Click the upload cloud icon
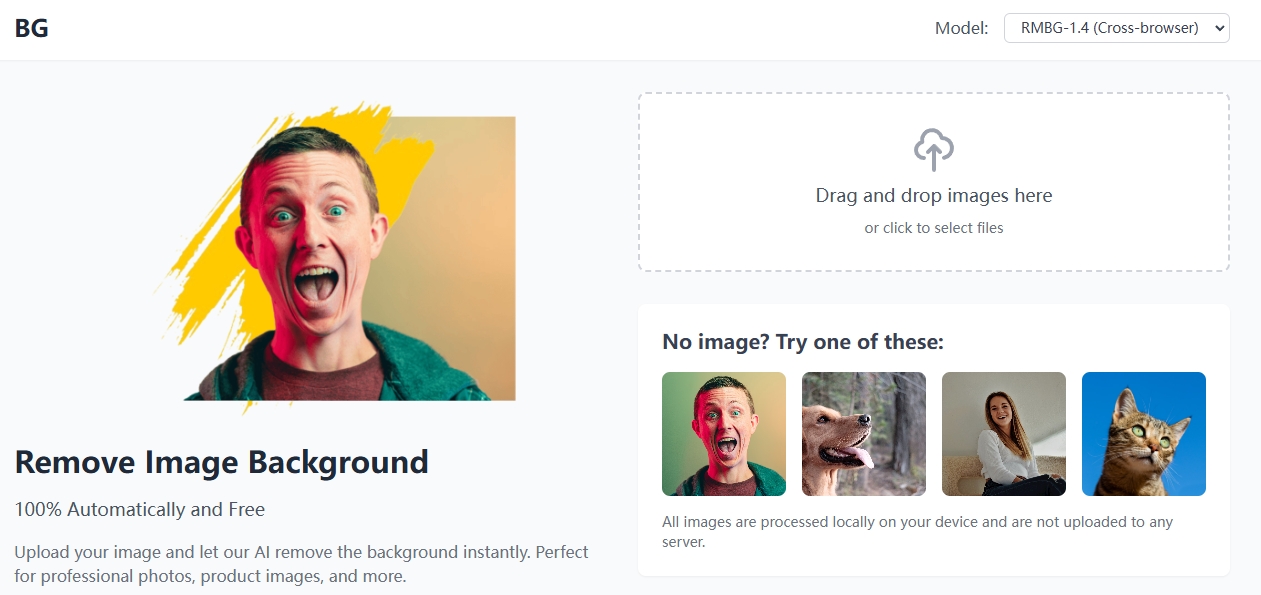Screen dimensions: 1261x595 934,149
